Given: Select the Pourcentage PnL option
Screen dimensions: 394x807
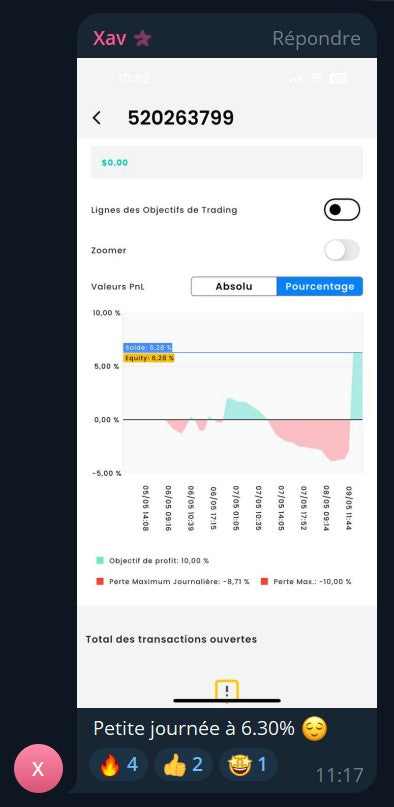Looking at the screenshot, I should click(x=320, y=287).
